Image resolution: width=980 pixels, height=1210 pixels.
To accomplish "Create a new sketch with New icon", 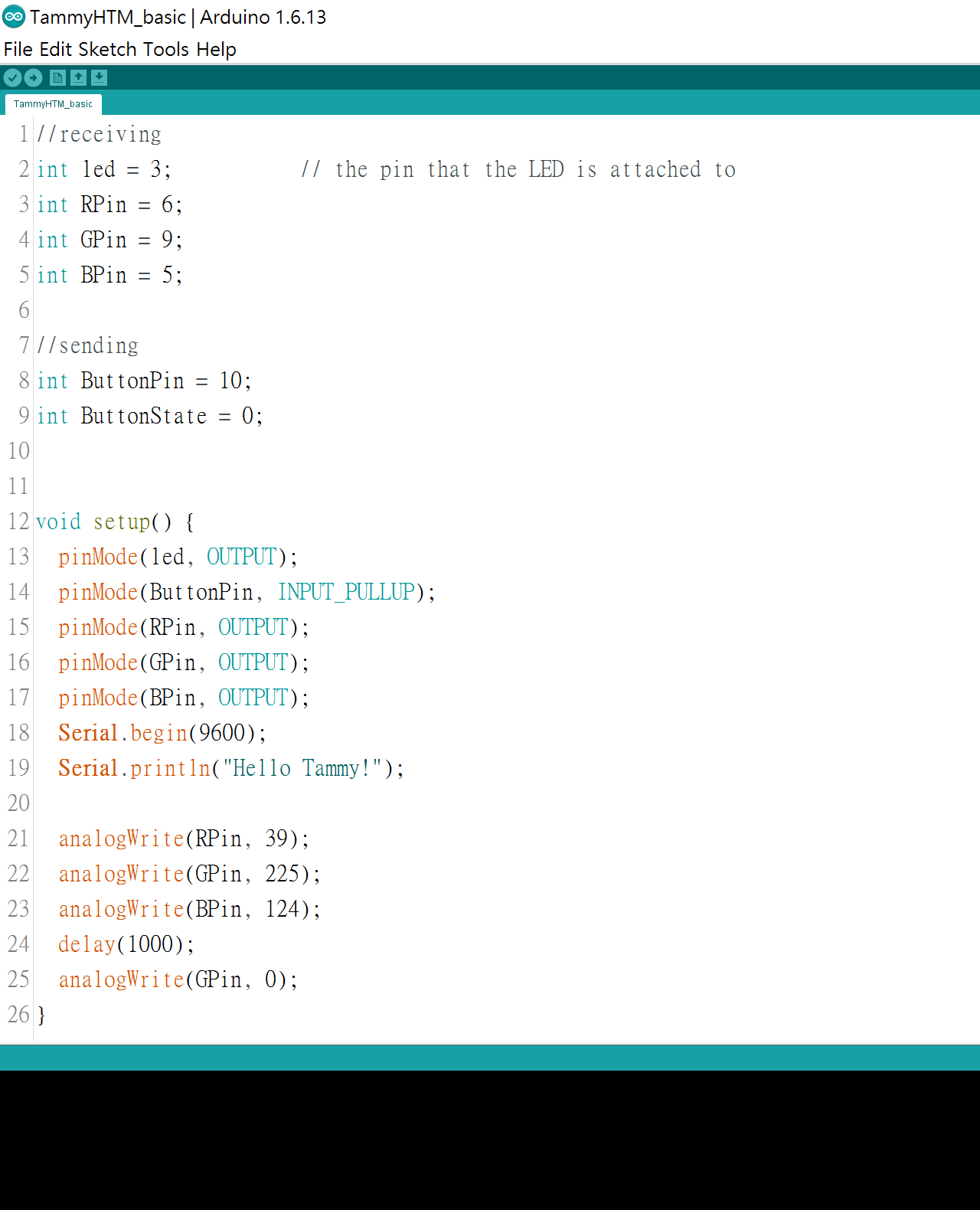I will click(x=57, y=77).
